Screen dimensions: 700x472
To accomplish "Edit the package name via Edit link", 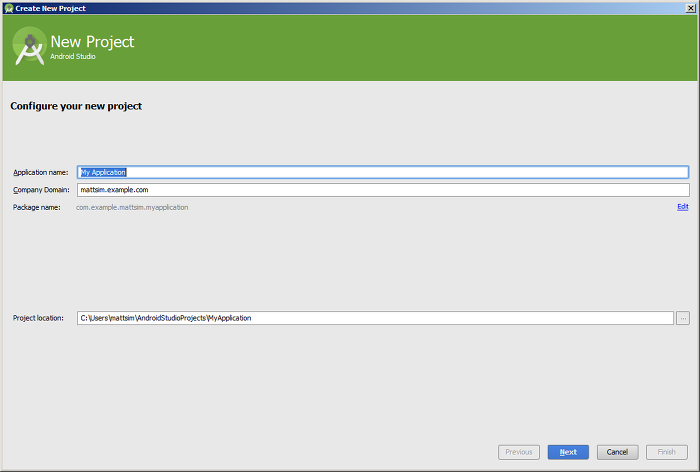I will tap(683, 206).
